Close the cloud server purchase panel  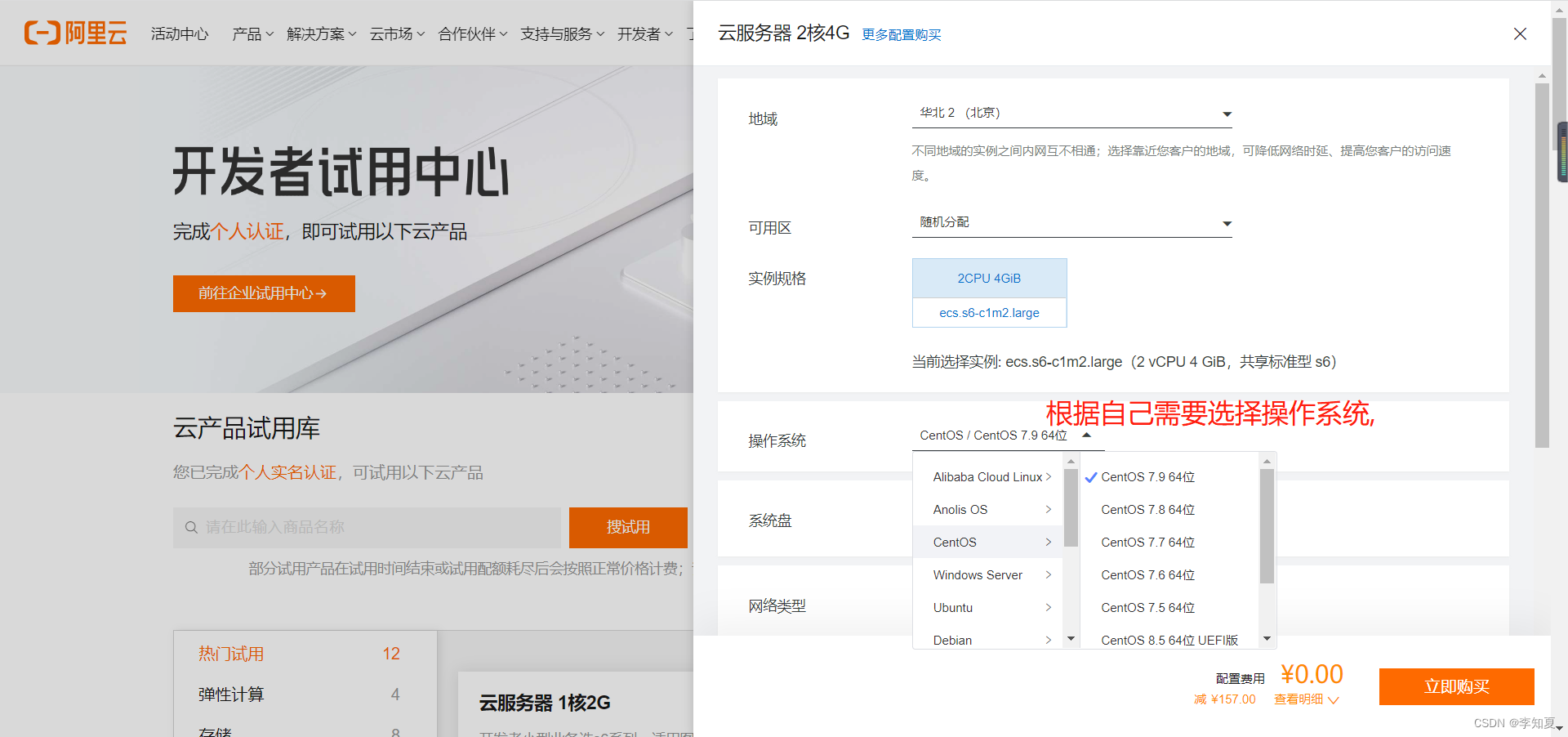[x=1520, y=33]
